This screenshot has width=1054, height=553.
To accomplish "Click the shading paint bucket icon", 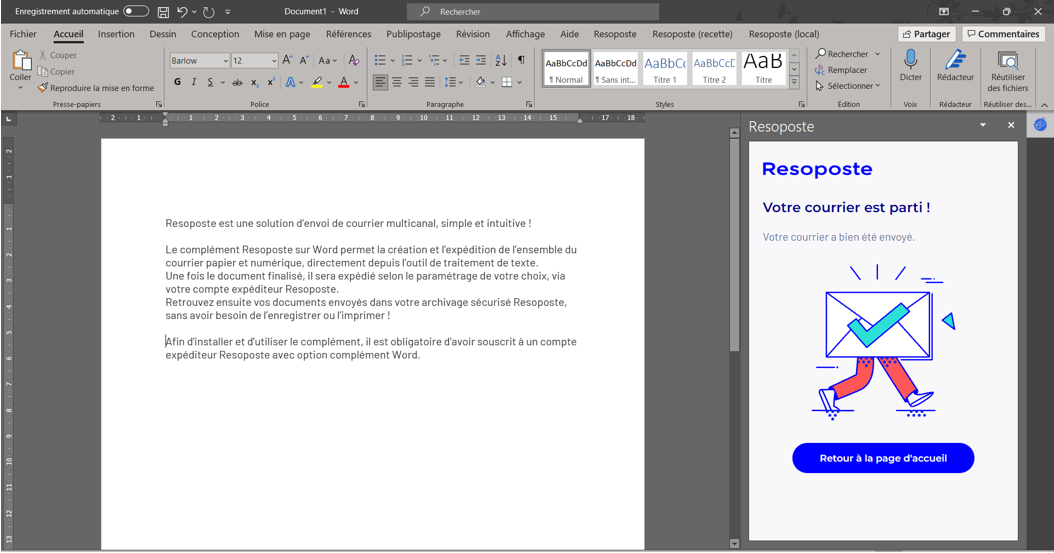I will [x=480, y=82].
